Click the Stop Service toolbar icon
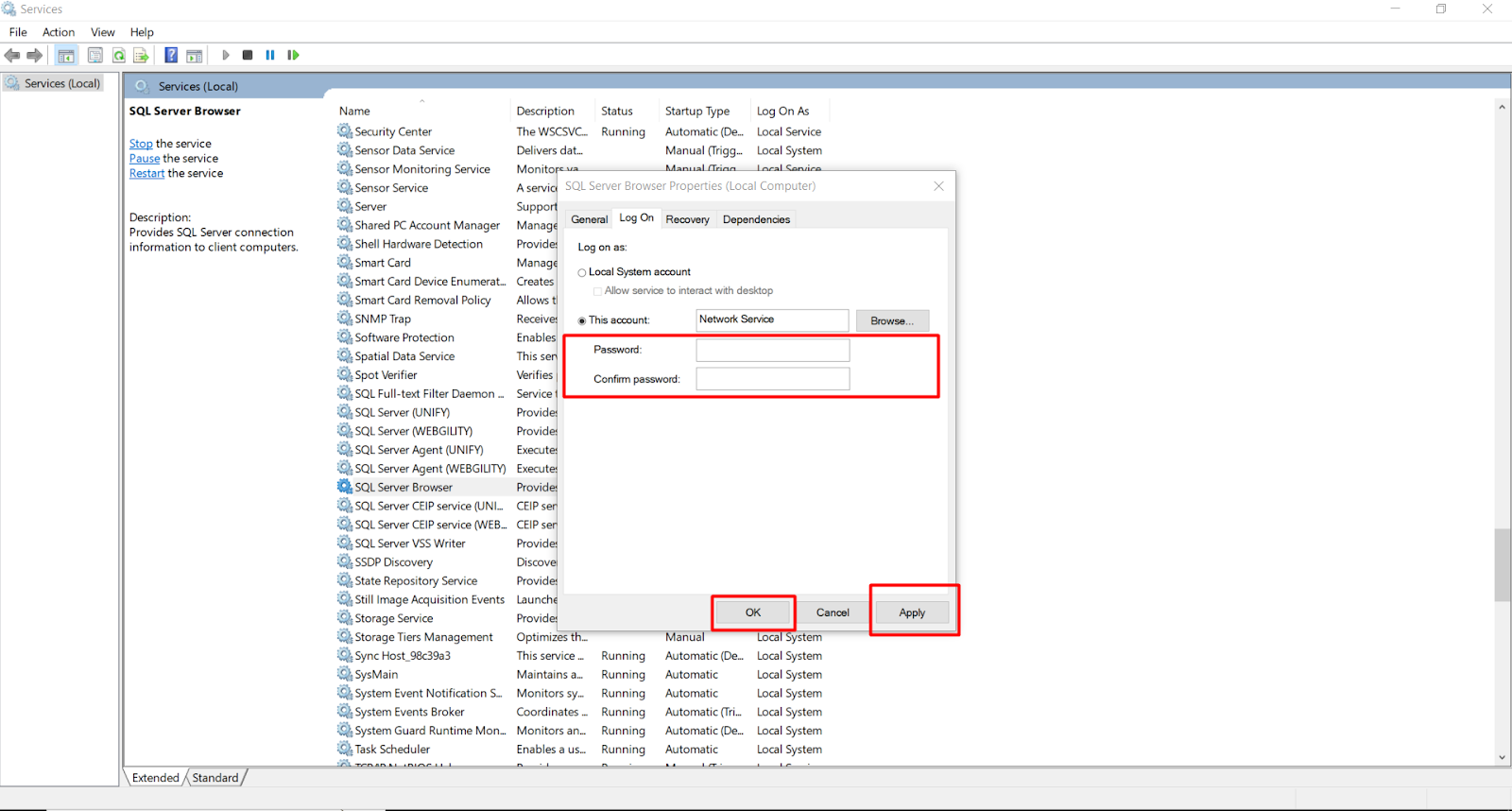Image resolution: width=1512 pixels, height=811 pixels. click(x=248, y=55)
